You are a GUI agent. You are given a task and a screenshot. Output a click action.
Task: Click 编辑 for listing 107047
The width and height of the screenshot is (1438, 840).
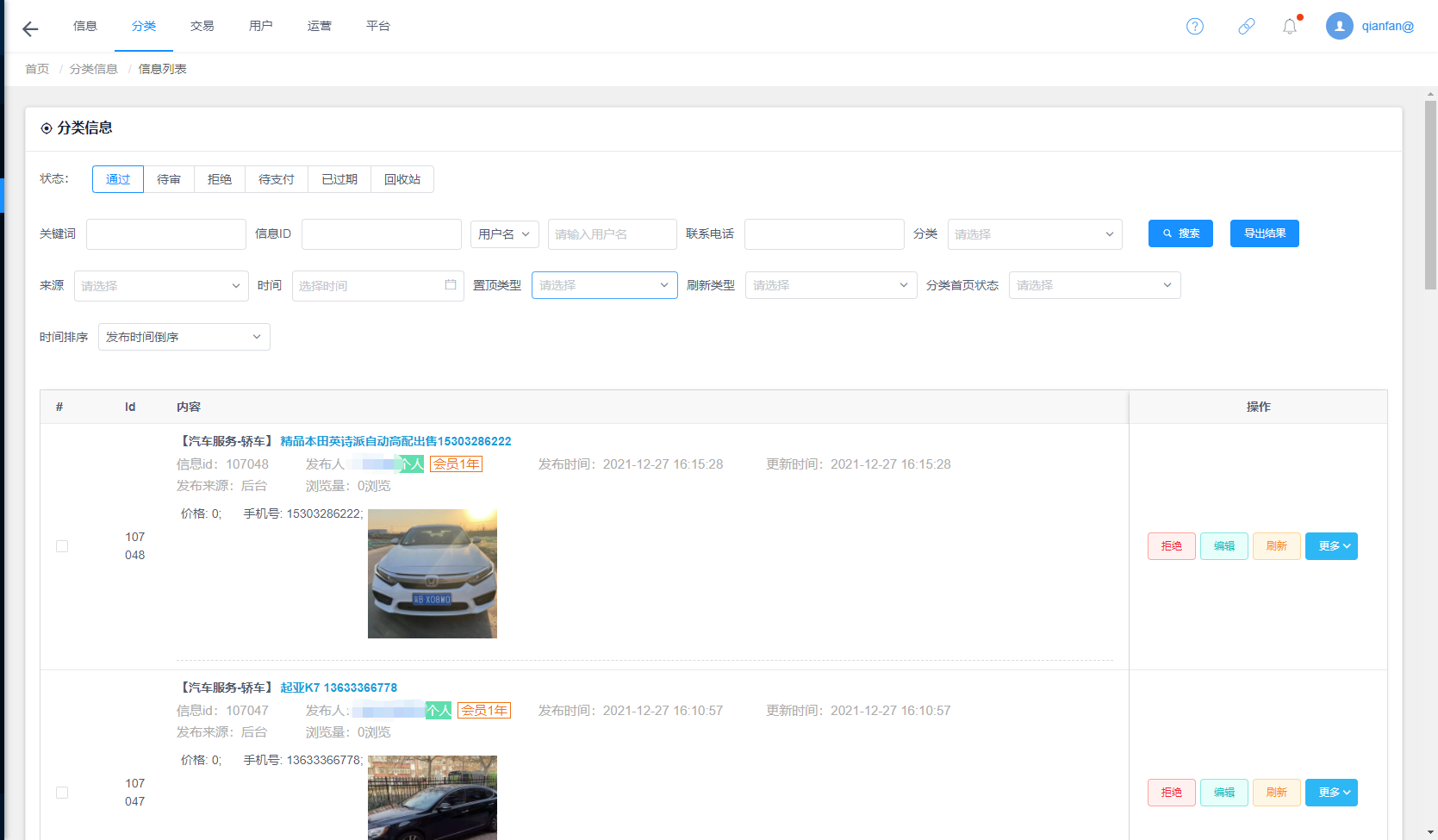click(1224, 793)
